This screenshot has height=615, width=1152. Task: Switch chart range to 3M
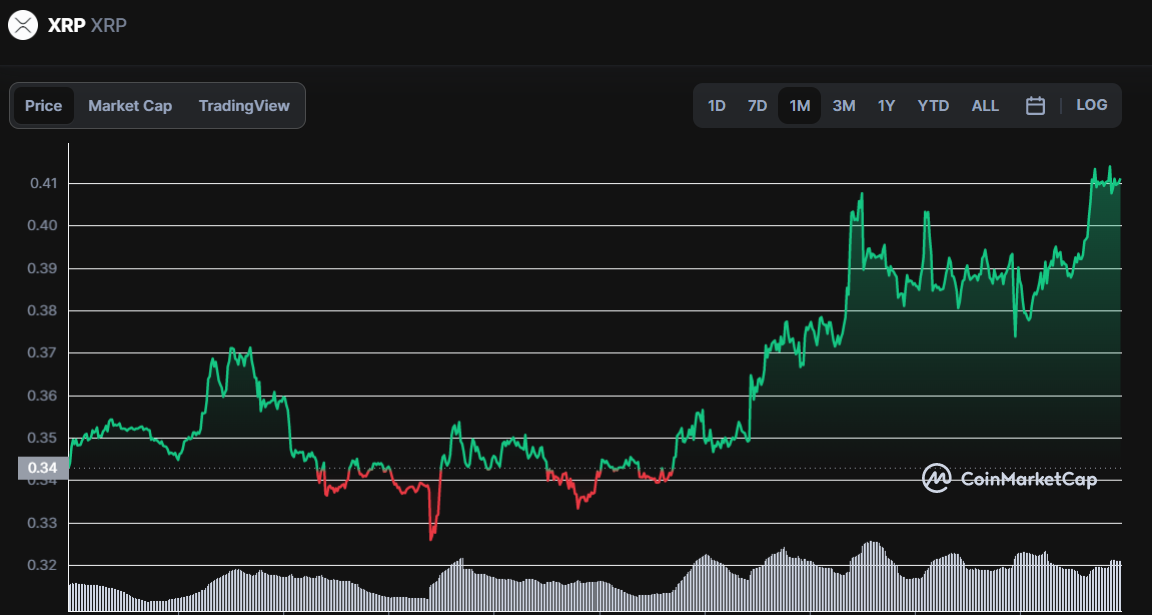843,106
